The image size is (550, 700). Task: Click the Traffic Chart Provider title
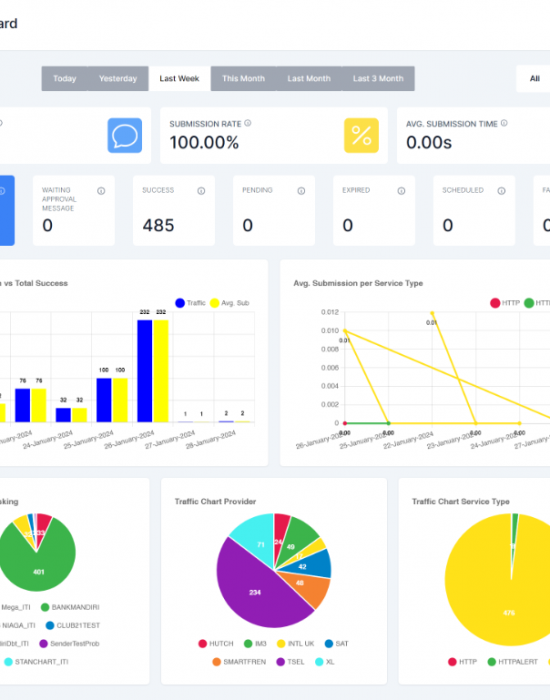point(215,501)
